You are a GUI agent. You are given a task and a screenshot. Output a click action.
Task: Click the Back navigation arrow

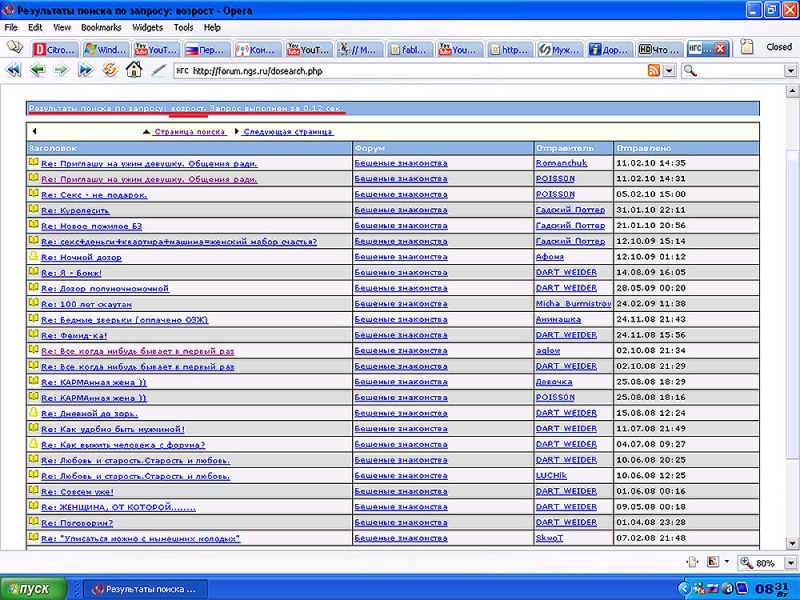38,70
